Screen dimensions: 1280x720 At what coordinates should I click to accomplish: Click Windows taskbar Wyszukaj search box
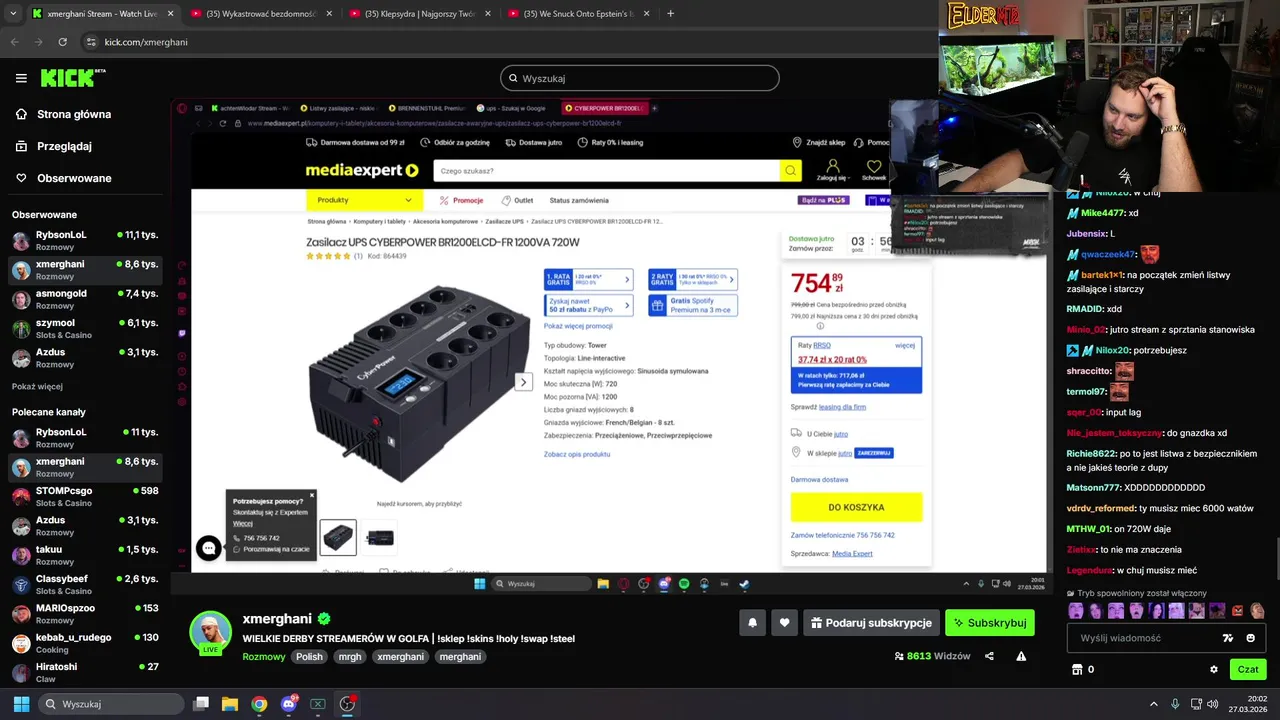tap(111, 704)
